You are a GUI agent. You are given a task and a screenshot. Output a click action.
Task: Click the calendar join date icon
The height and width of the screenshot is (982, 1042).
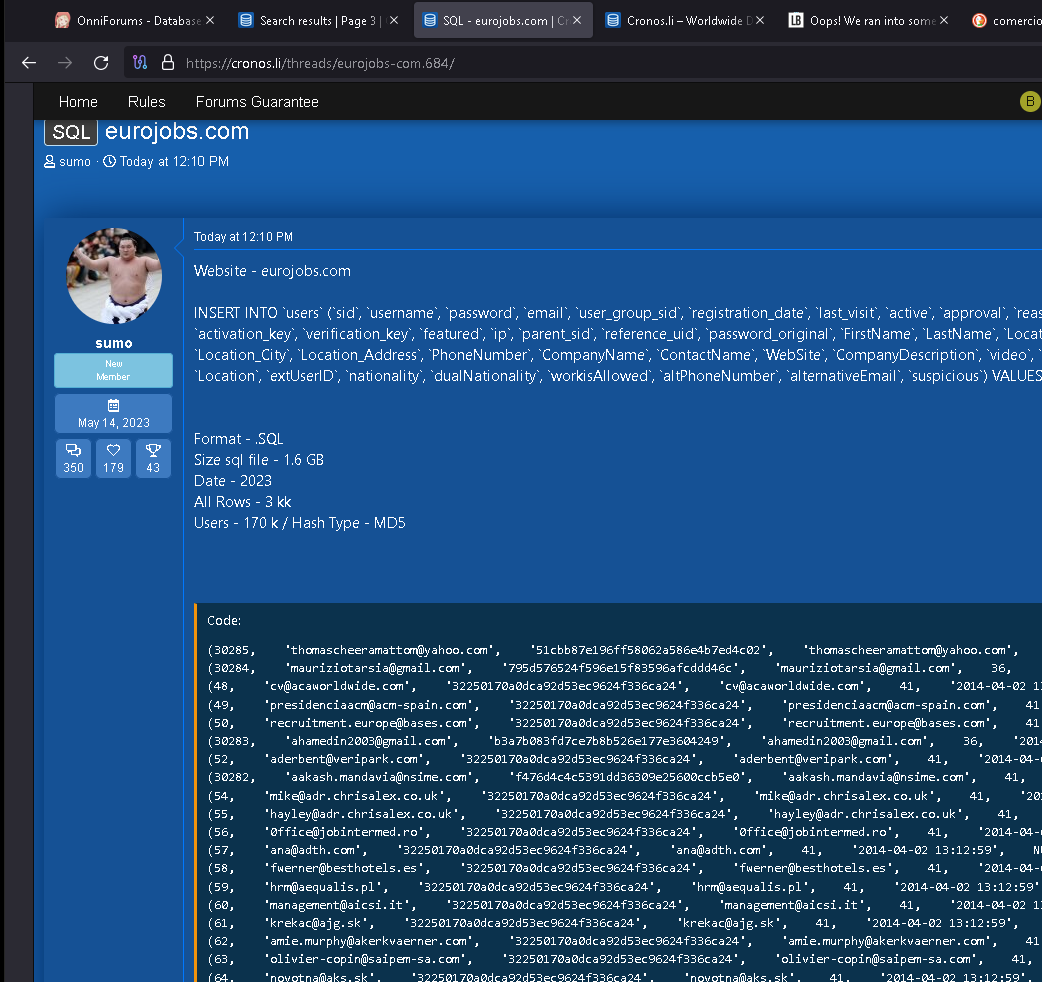(x=114, y=405)
